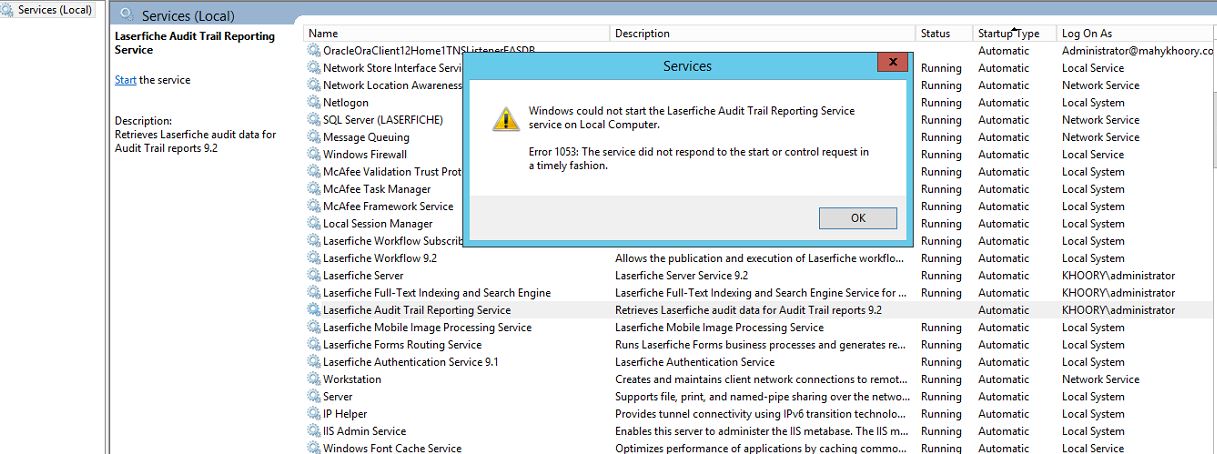Click the gear icon beside Message Queuing

pos(314,137)
